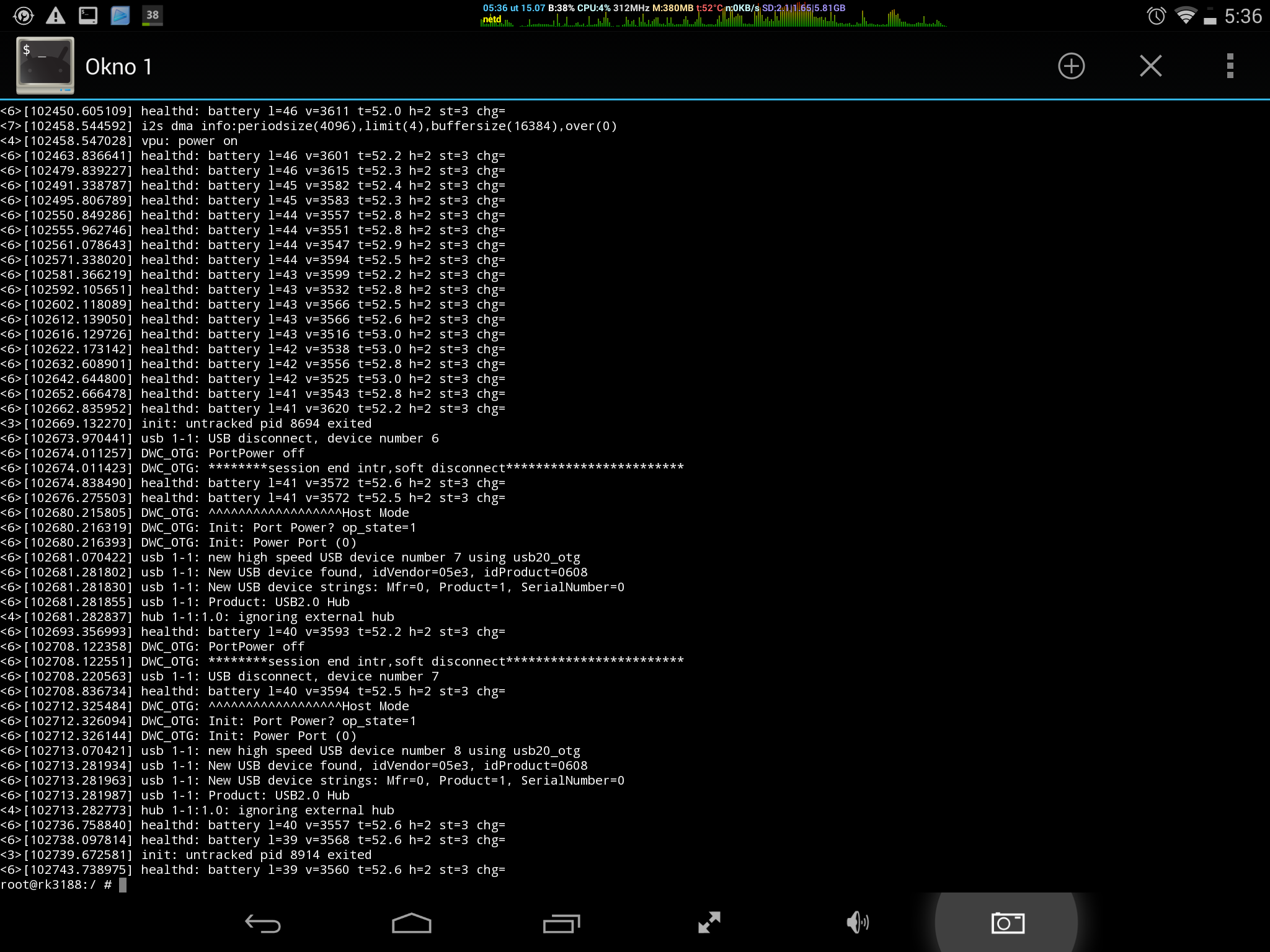Tap the 38 battery-level notification badge

153,15
